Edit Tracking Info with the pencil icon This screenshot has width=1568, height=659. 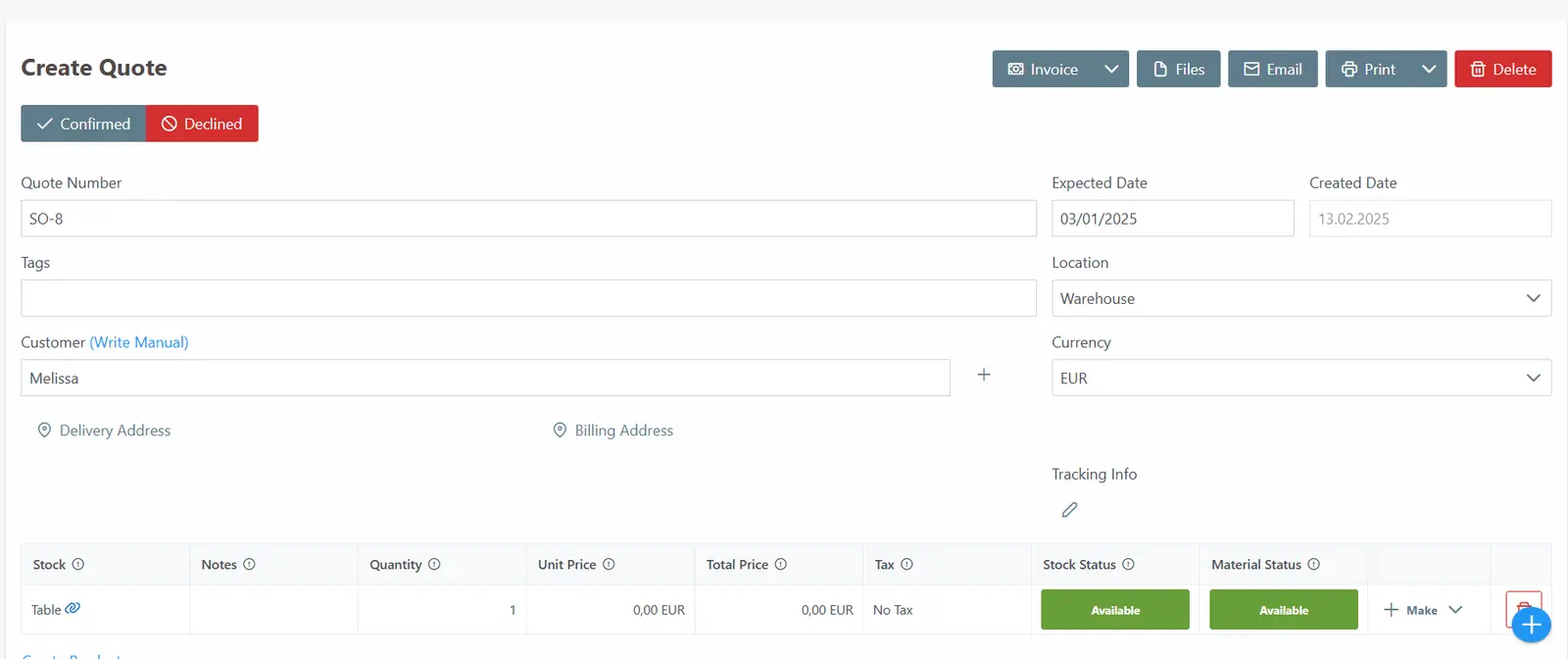pos(1069,510)
